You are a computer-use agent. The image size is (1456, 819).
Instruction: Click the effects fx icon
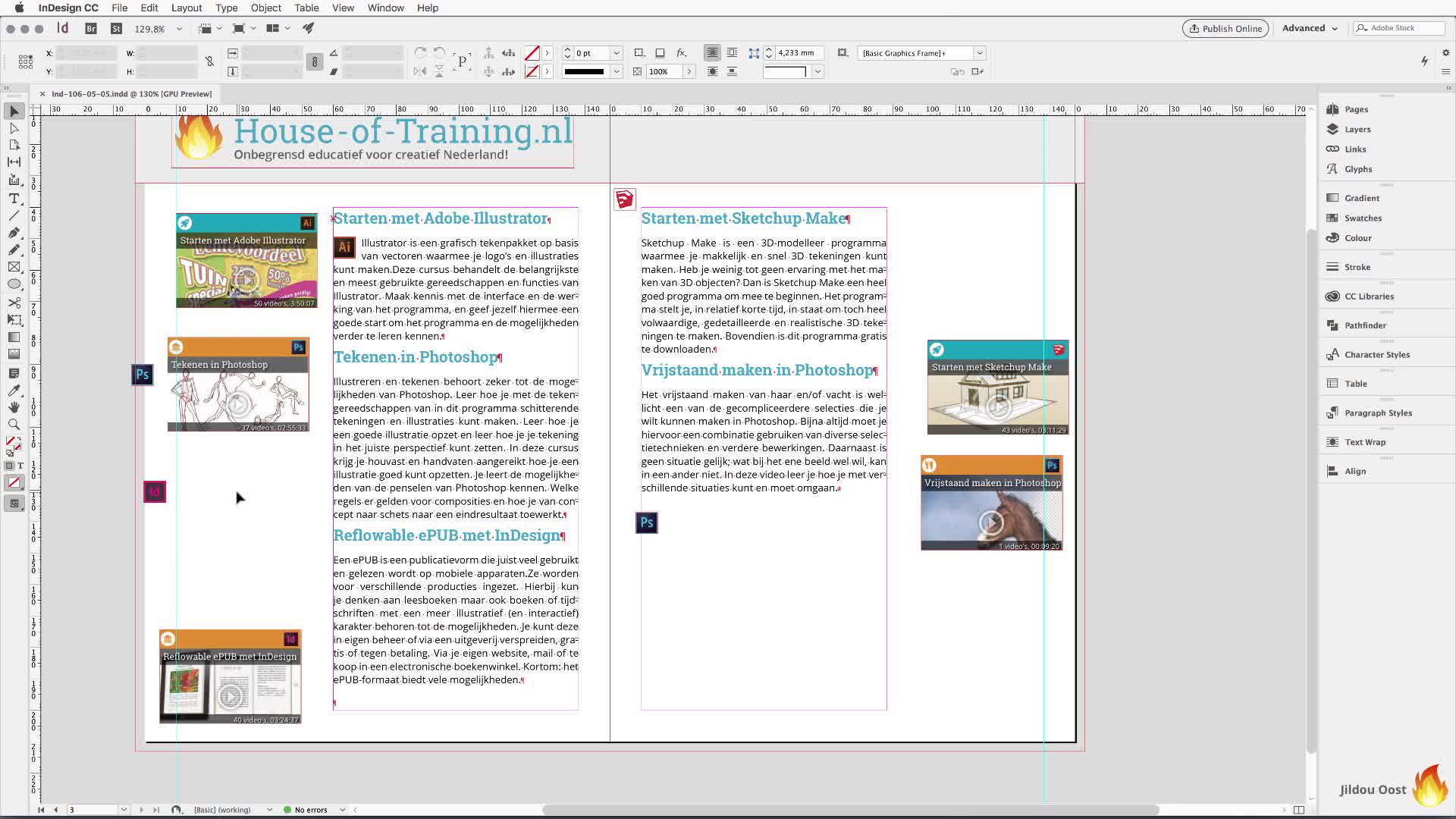[x=682, y=53]
